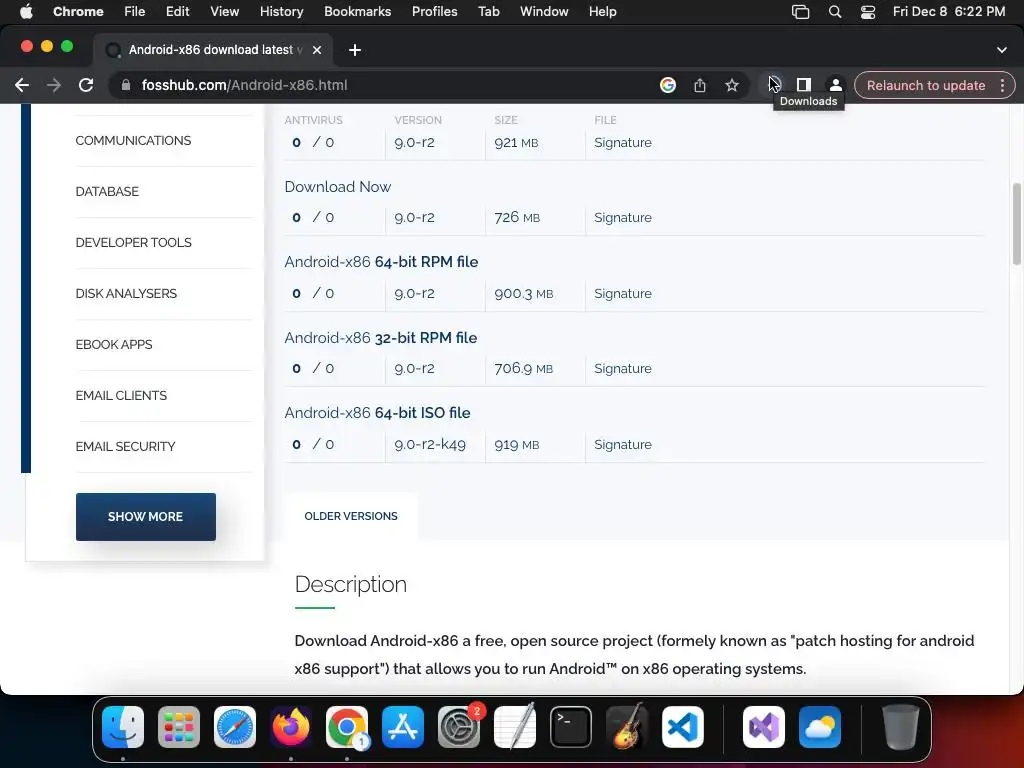
Task: Go back with the browser back arrow
Action: 22,85
